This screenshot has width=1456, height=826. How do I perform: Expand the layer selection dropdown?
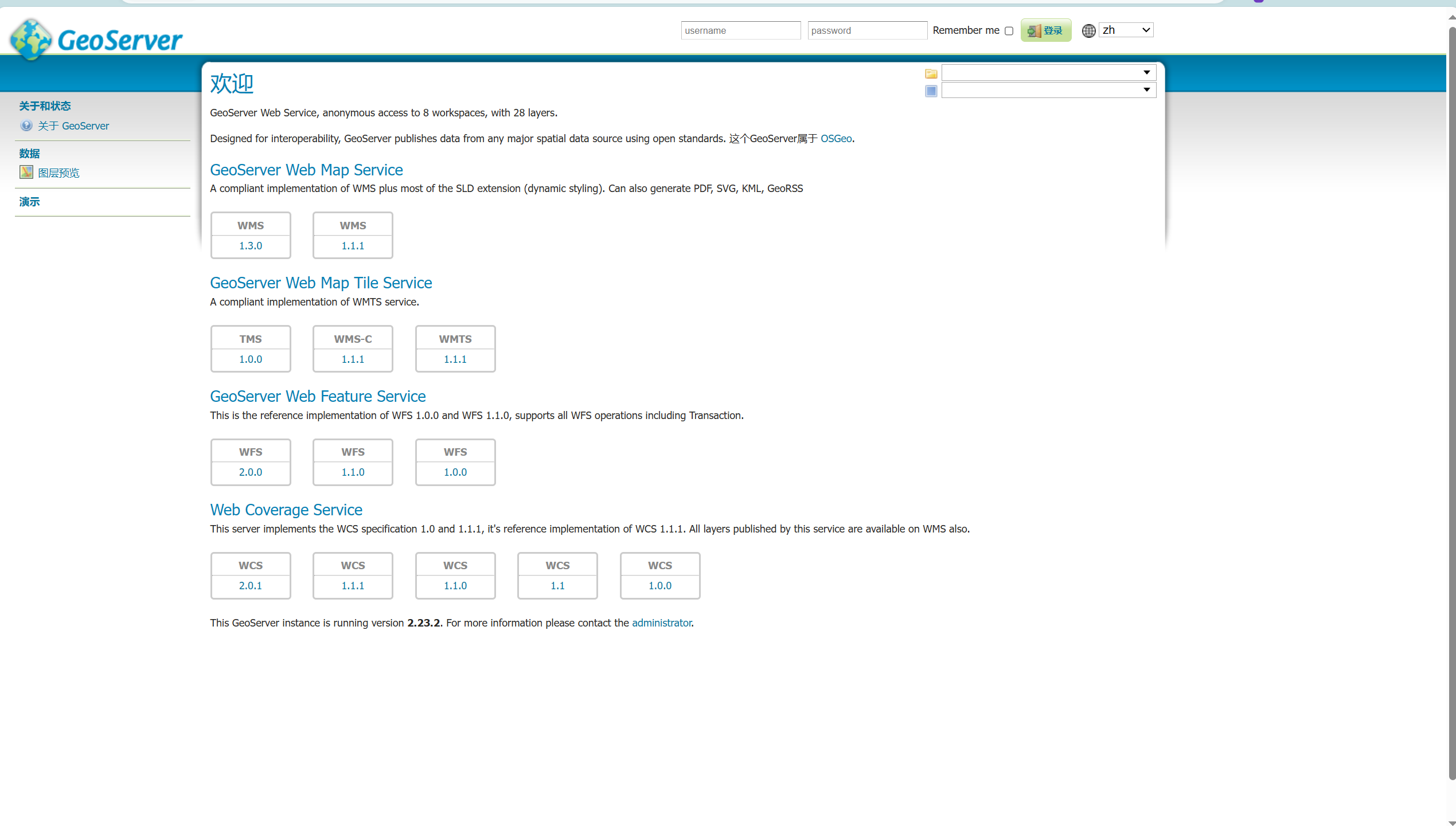(1048, 89)
